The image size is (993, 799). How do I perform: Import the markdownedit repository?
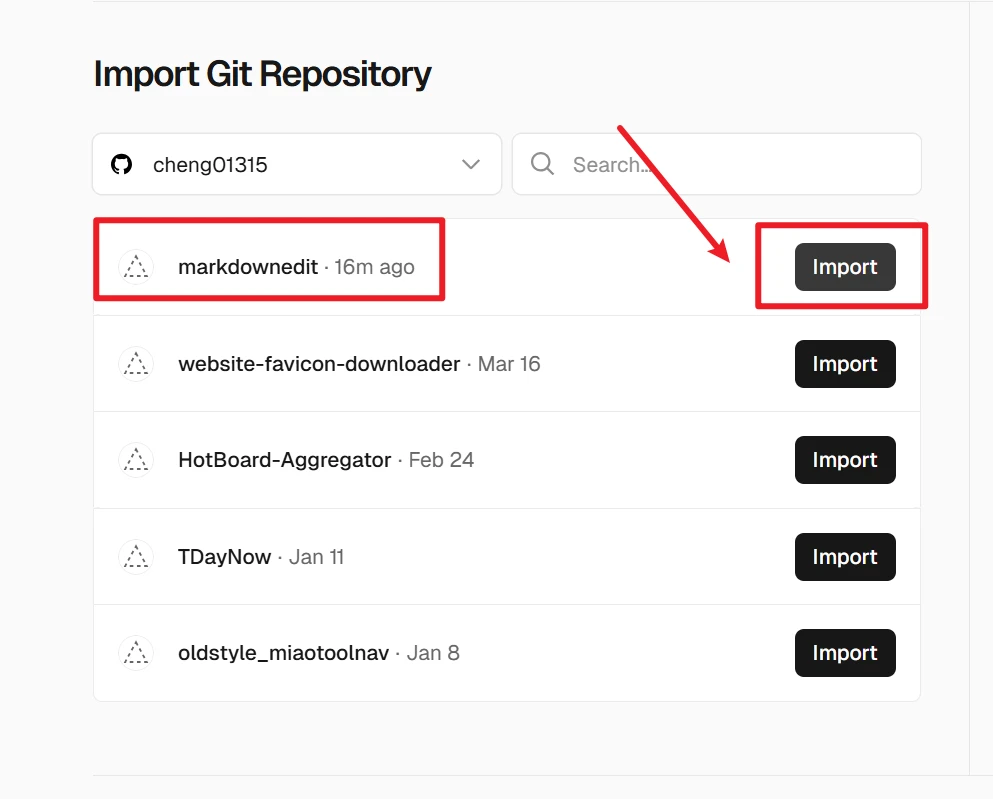click(844, 267)
